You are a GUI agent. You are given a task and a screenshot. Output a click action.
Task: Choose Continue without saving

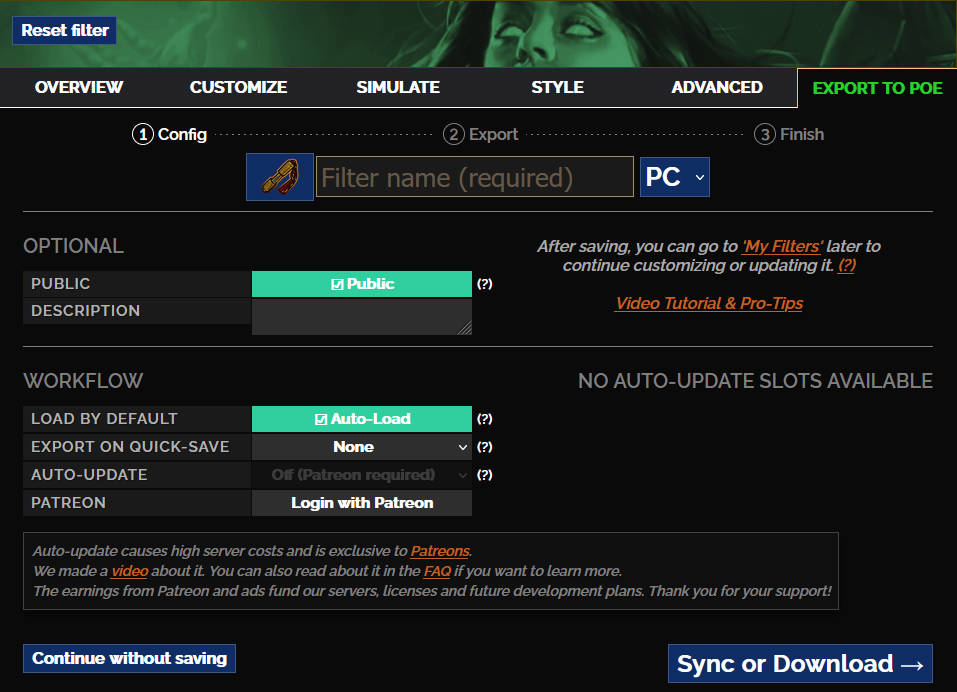tap(129, 658)
